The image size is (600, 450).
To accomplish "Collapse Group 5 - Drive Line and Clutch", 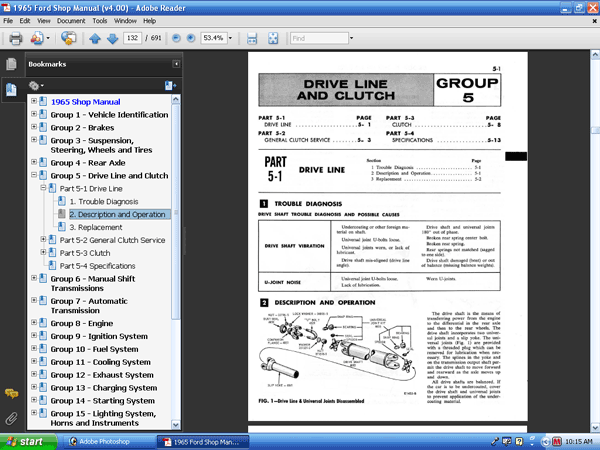I will click(x=34, y=175).
